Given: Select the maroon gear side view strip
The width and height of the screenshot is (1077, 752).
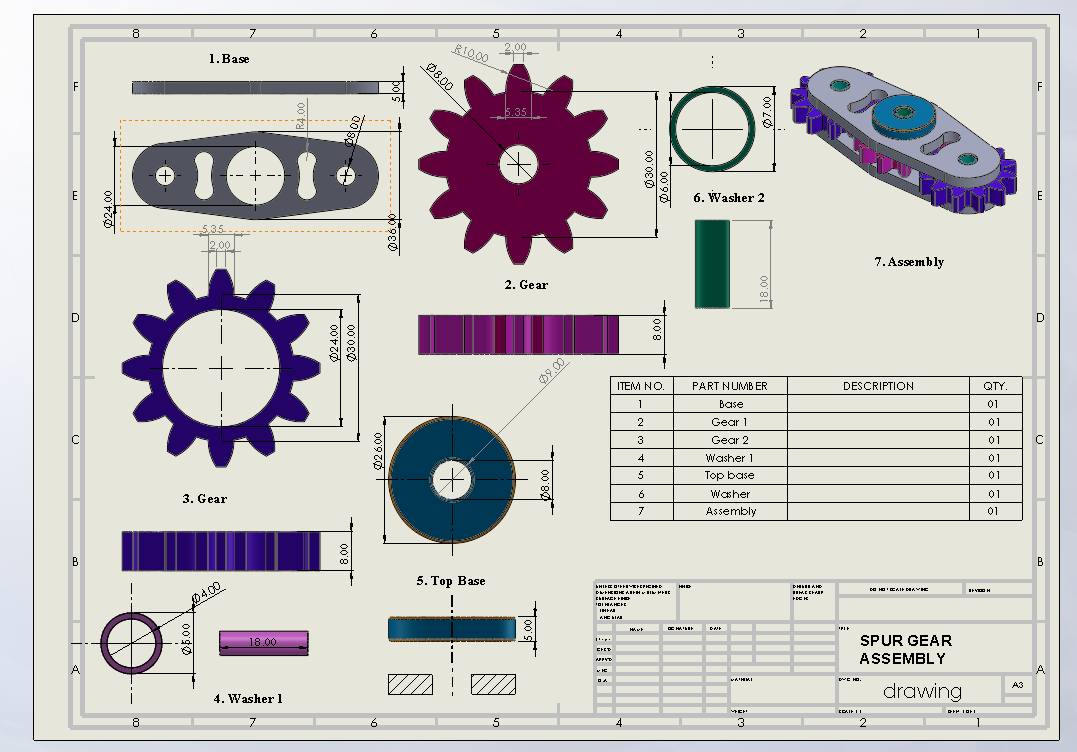Looking at the screenshot, I should (x=519, y=335).
